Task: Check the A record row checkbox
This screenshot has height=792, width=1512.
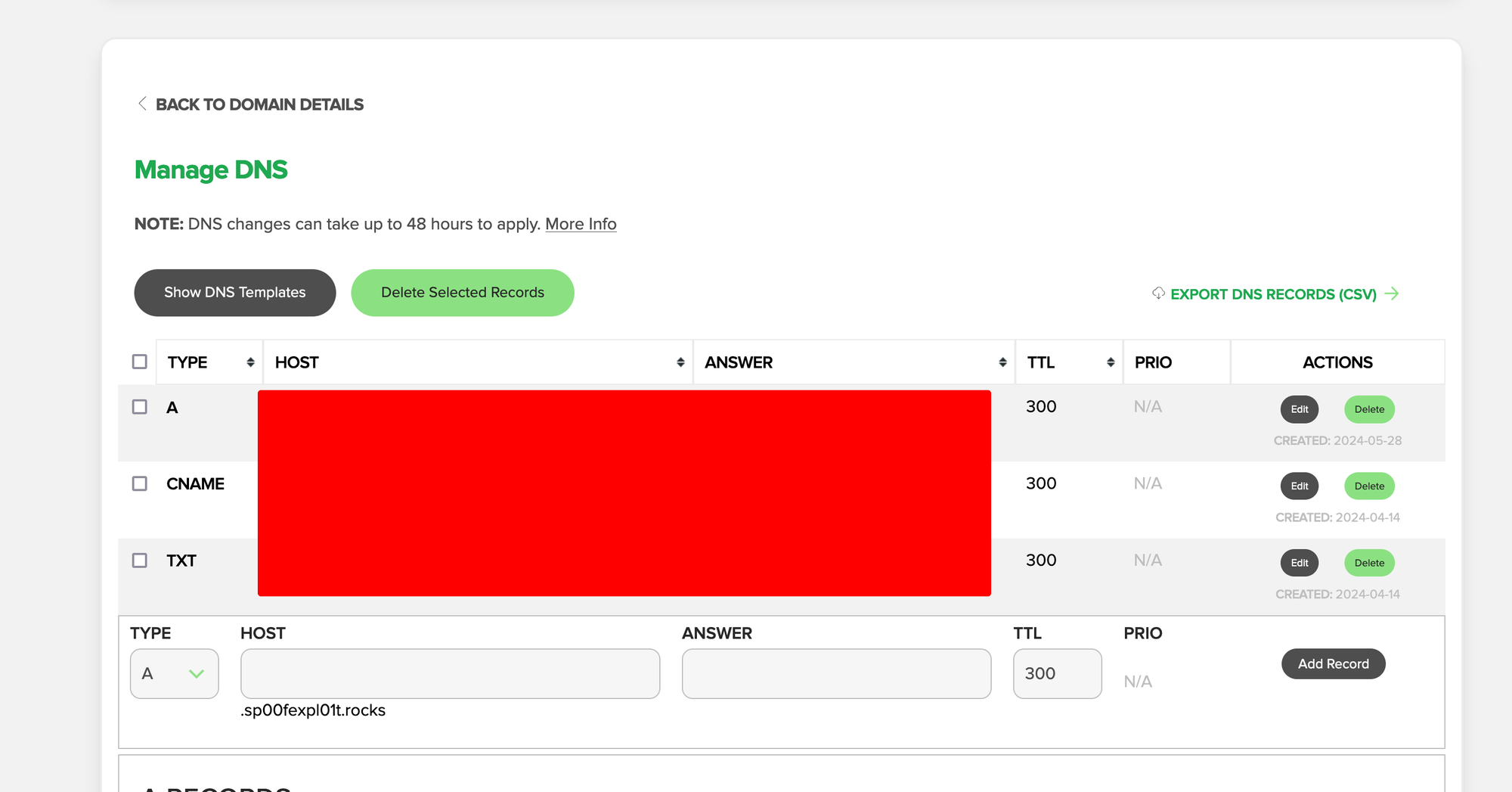Action: pos(140,407)
